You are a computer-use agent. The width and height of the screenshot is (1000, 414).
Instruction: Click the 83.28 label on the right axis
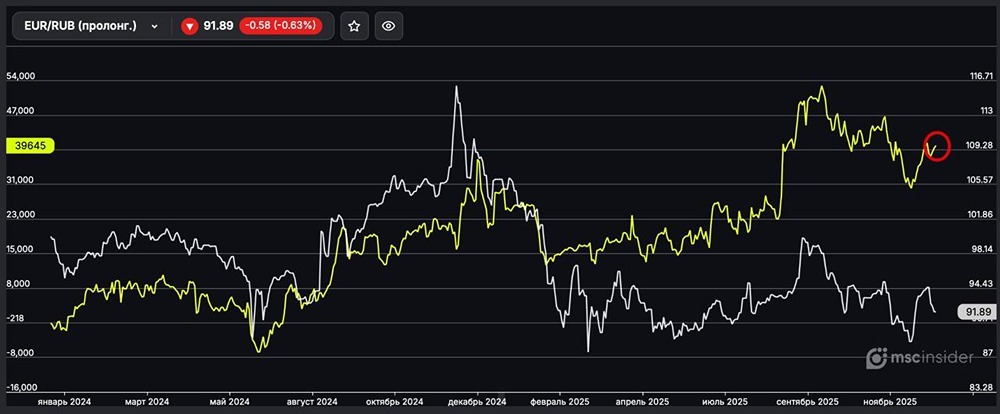pyautogui.click(x=979, y=387)
